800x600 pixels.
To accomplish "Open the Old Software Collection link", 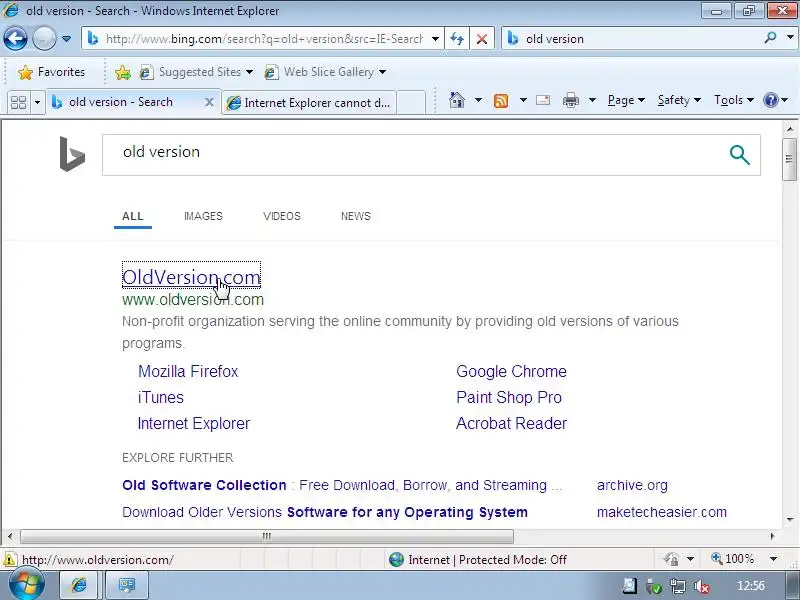I will [342, 485].
